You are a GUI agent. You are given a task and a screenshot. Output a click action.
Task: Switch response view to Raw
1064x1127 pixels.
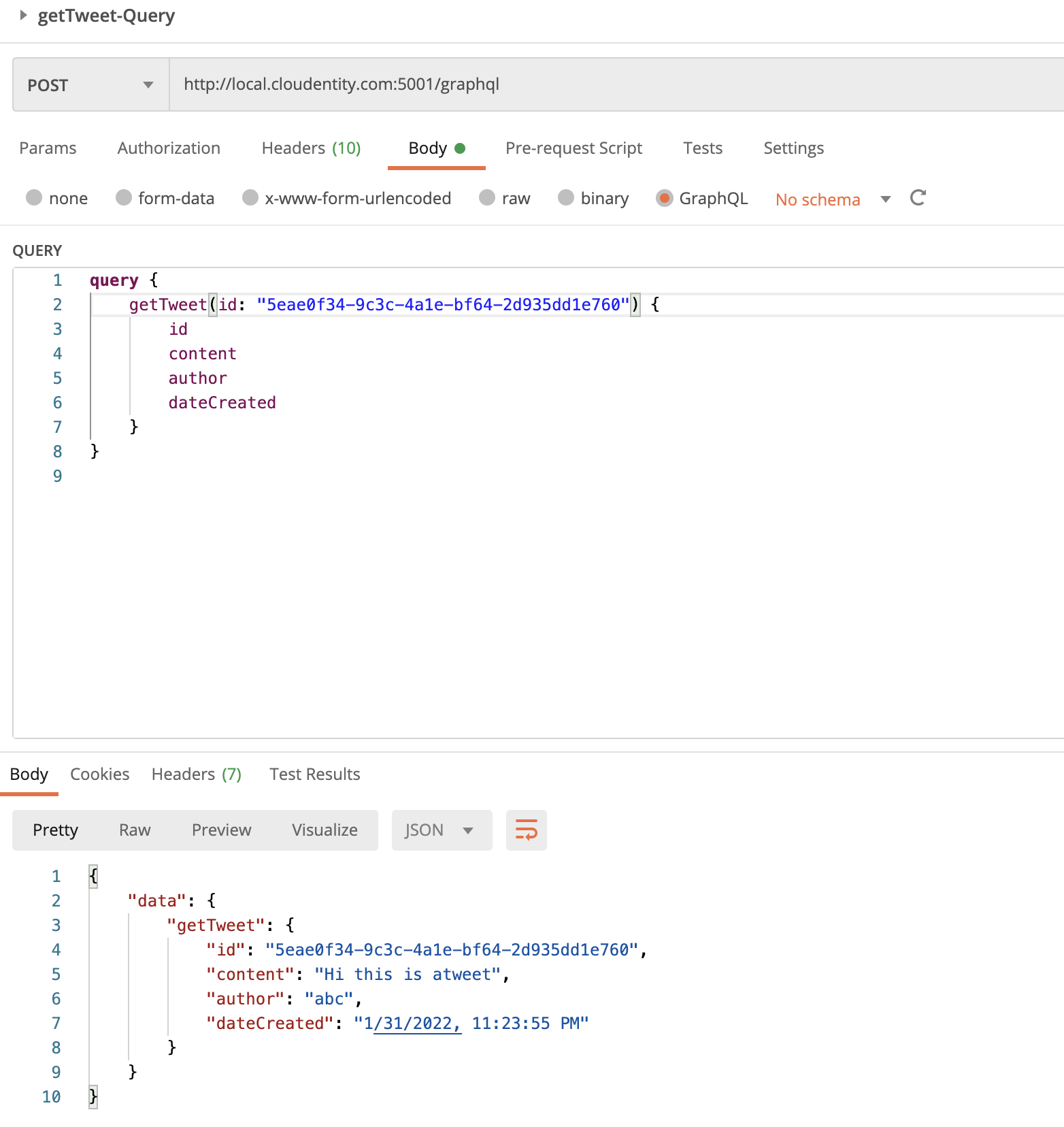[x=135, y=830]
